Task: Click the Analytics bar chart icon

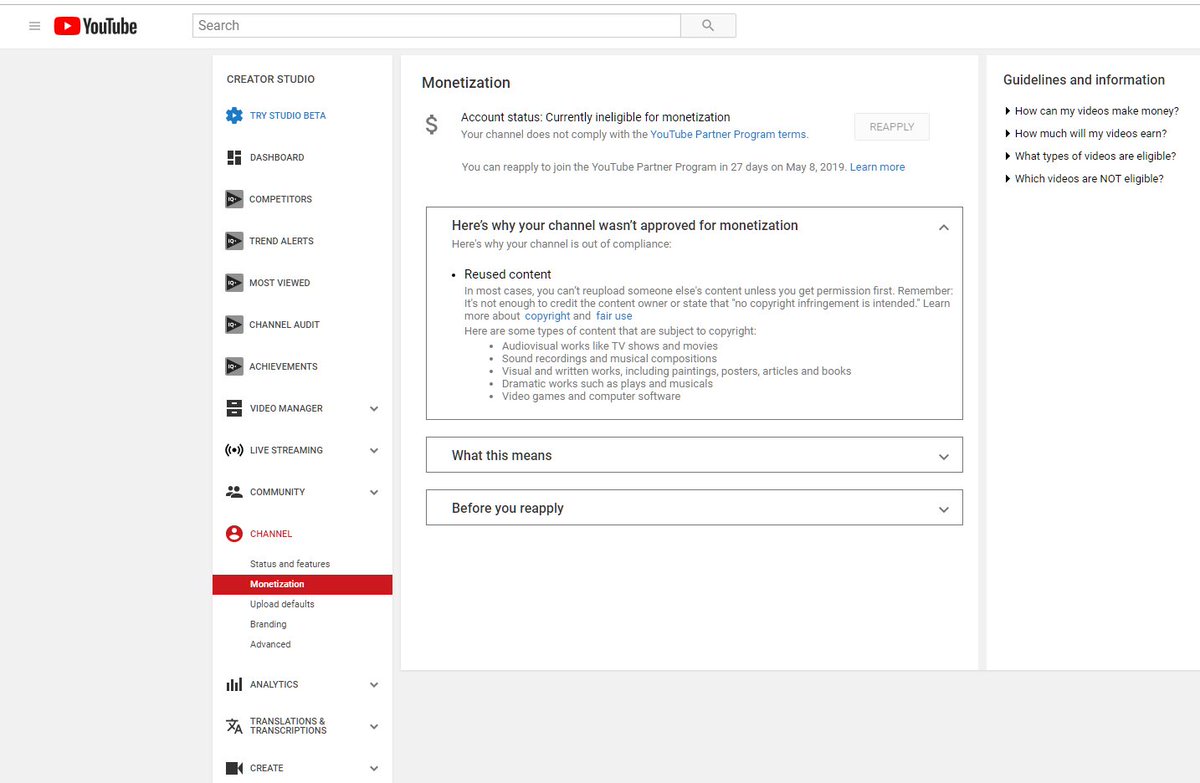Action: click(x=234, y=685)
